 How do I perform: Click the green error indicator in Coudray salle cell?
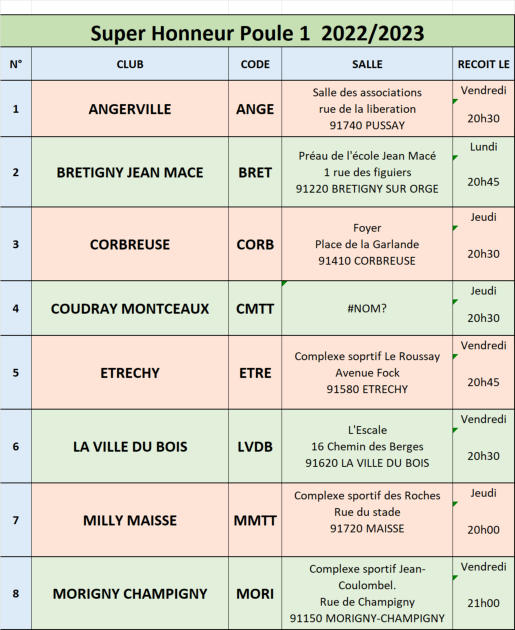pos(284,283)
